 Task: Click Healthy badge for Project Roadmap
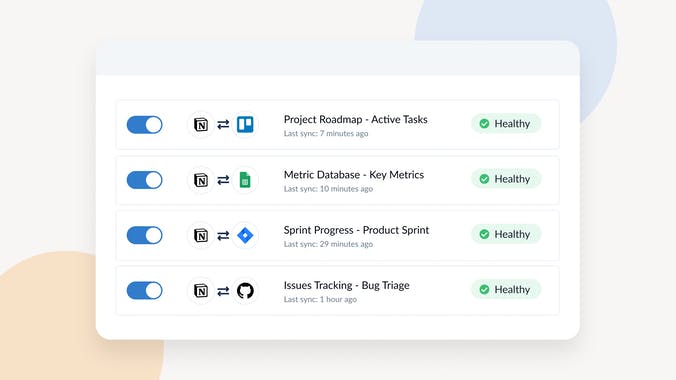506,124
